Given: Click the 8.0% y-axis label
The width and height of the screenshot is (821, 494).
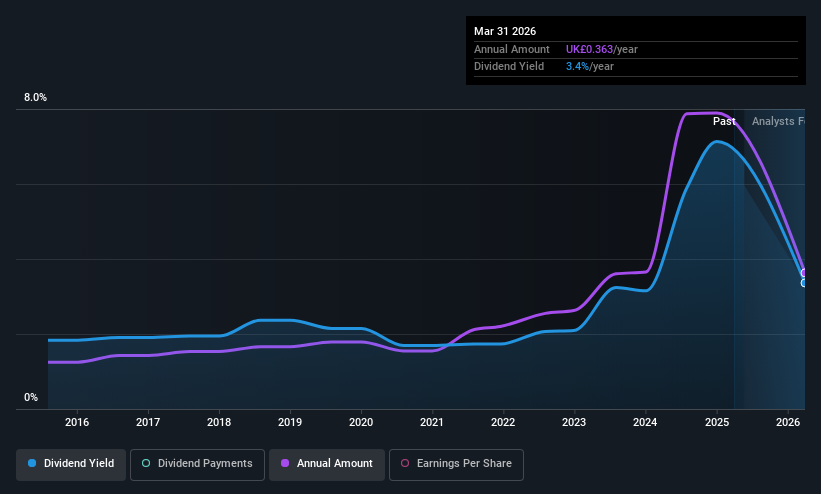Looking at the screenshot, I should coord(35,97).
